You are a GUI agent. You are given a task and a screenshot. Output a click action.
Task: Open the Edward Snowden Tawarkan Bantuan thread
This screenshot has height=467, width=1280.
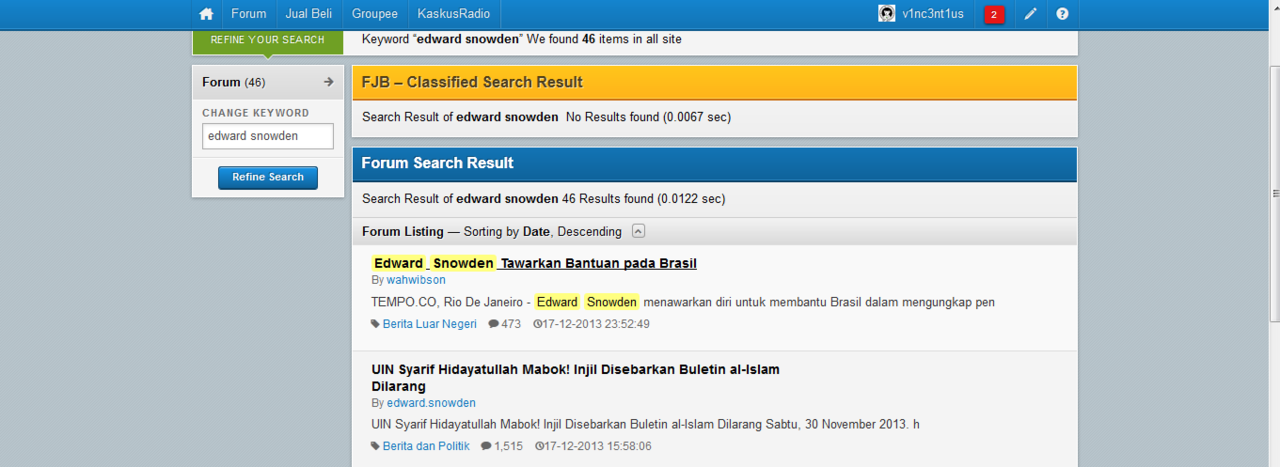pyautogui.click(x=534, y=263)
